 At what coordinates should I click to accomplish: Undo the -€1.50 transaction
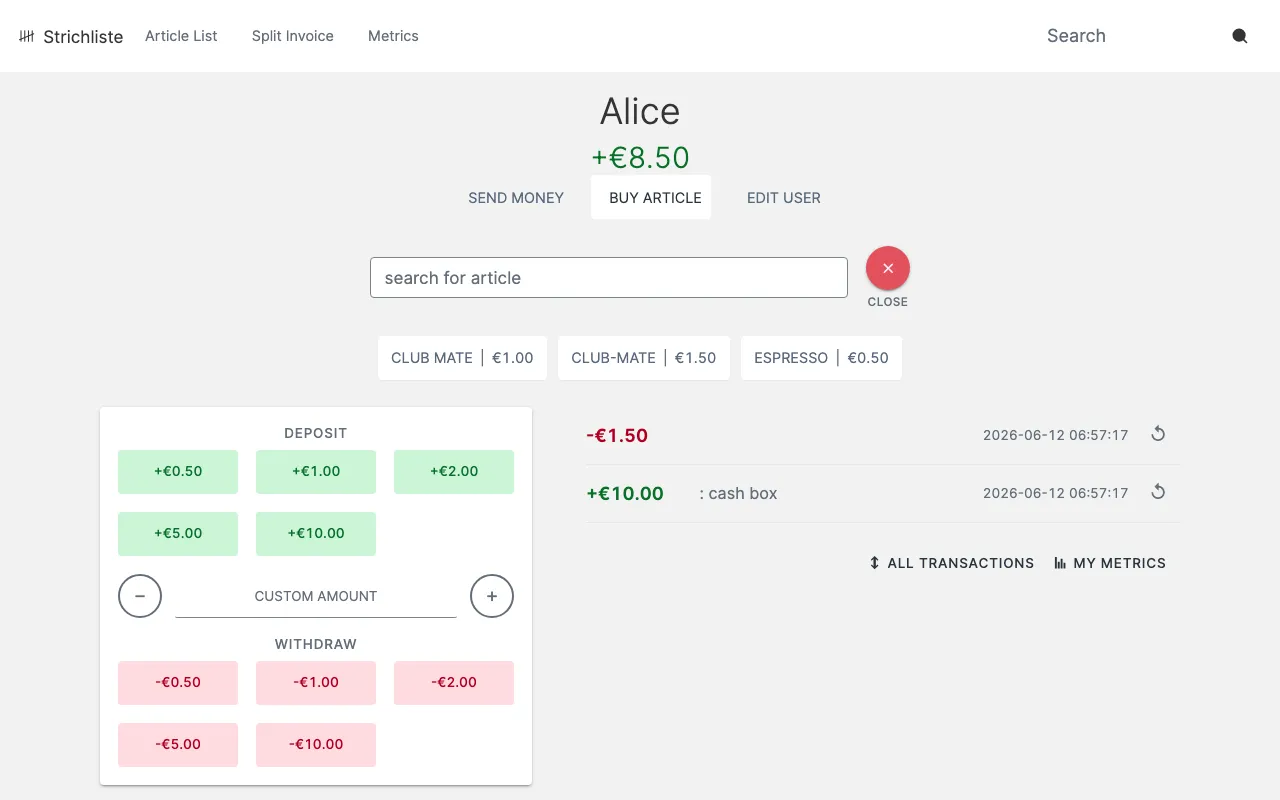point(1158,434)
